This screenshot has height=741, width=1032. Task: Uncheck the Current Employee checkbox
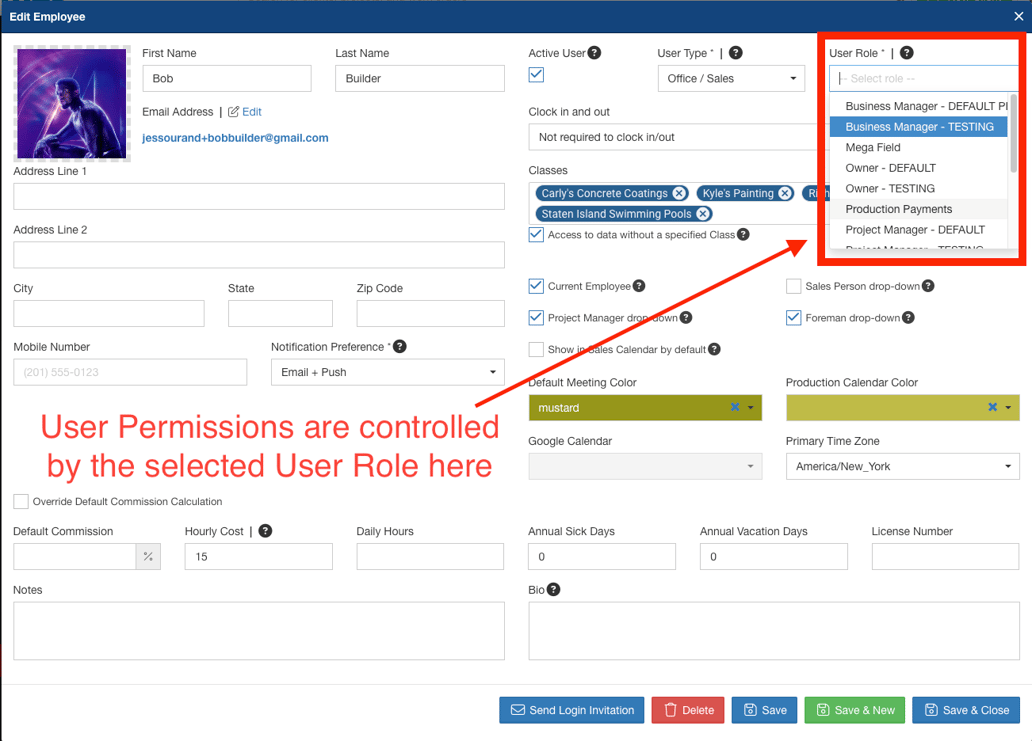pos(536,286)
